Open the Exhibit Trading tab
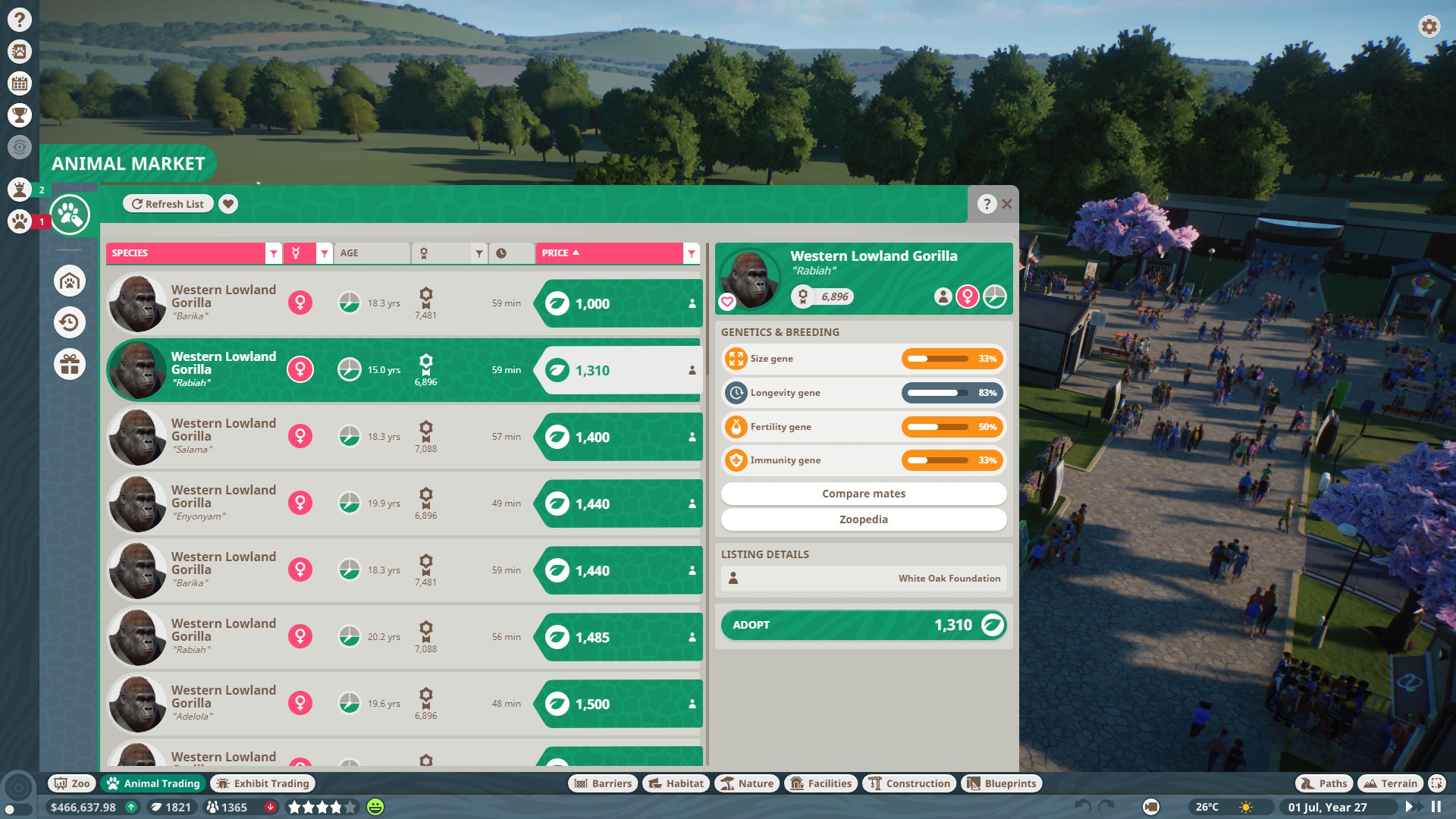The image size is (1456, 819). pos(262,783)
